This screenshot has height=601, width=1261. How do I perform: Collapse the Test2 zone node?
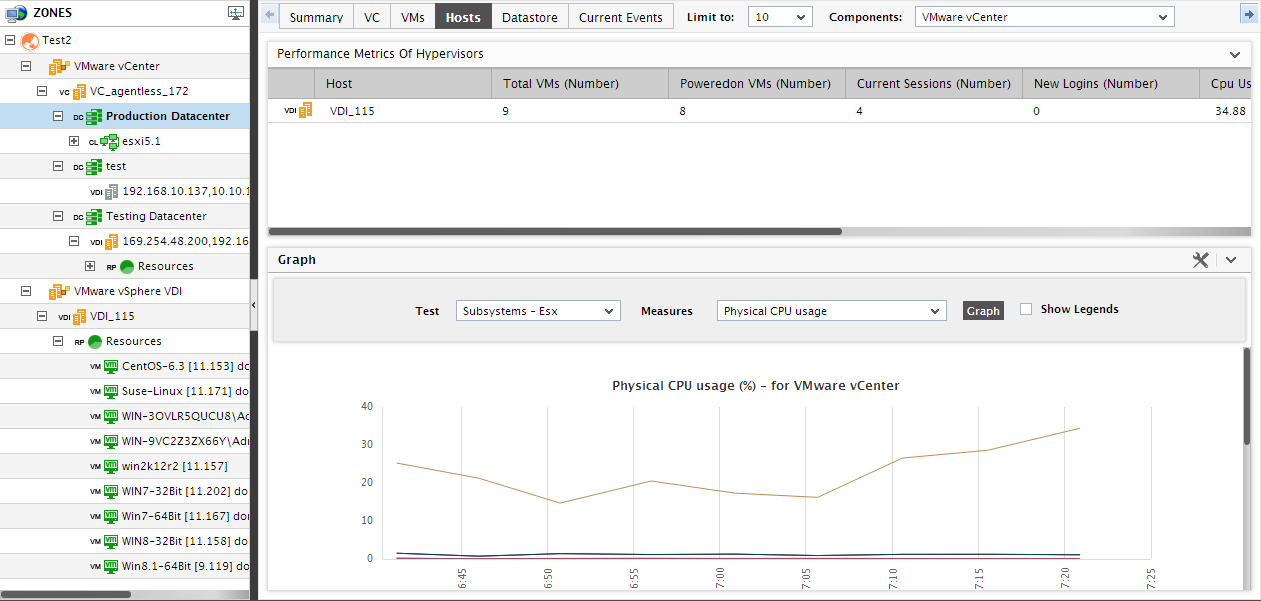point(10,41)
